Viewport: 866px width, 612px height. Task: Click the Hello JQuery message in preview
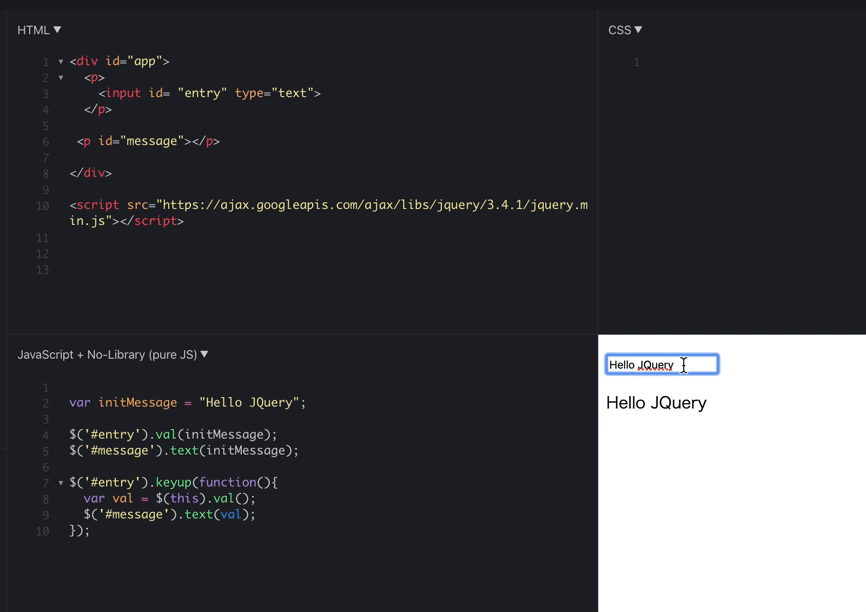[x=656, y=403]
